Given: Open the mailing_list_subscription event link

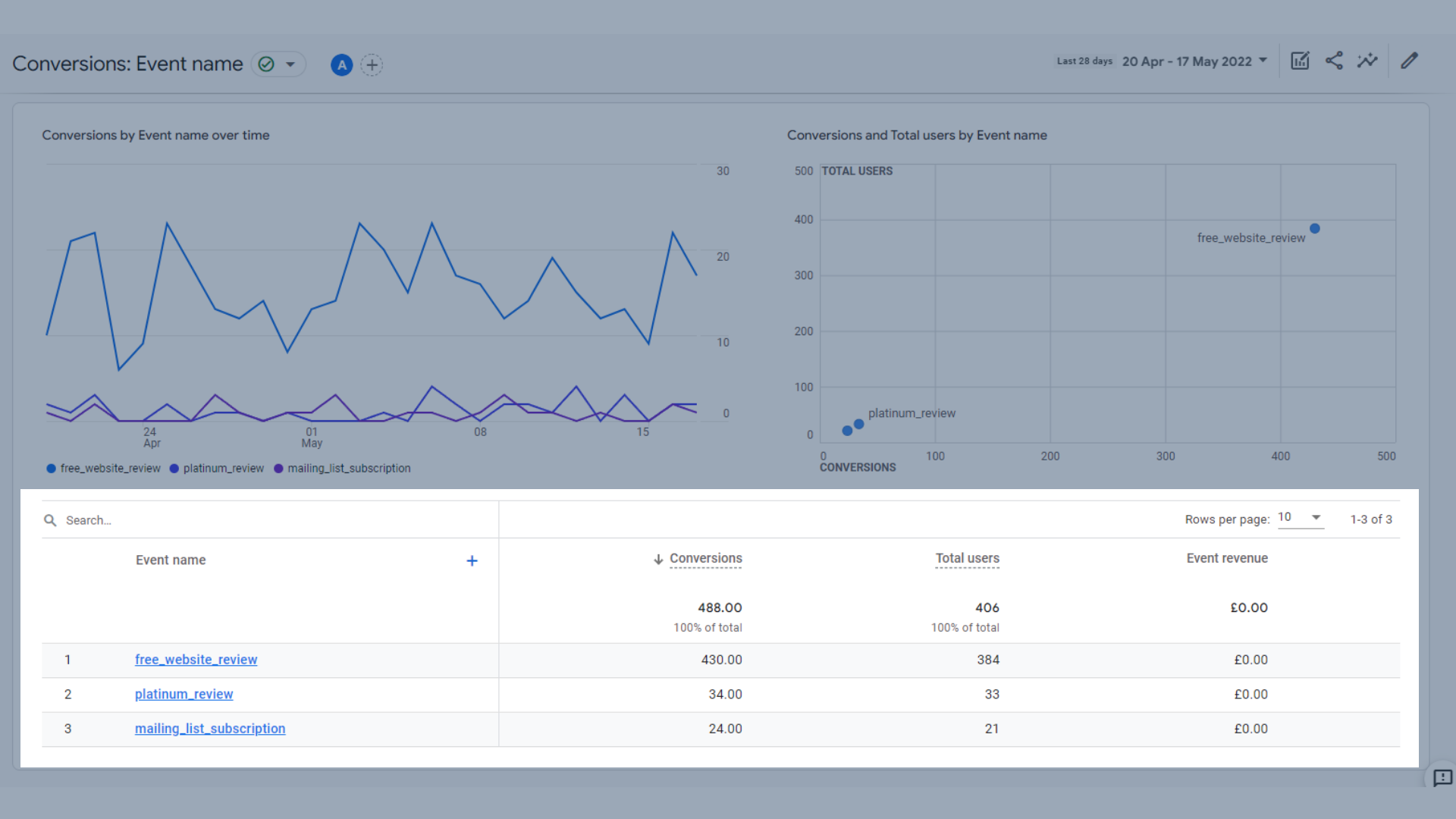Looking at the screenshot, I should tap(210, 729).
